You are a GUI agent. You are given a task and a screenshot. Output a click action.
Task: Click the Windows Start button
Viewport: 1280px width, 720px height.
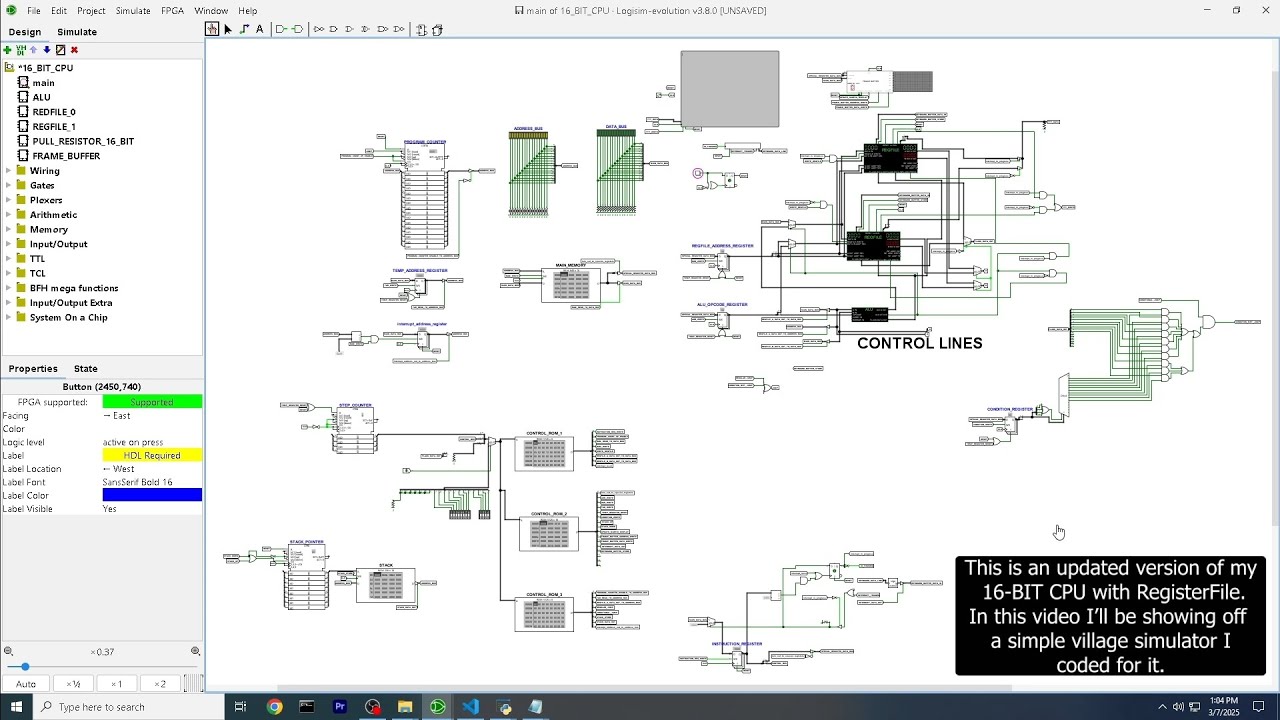[16, 707]
